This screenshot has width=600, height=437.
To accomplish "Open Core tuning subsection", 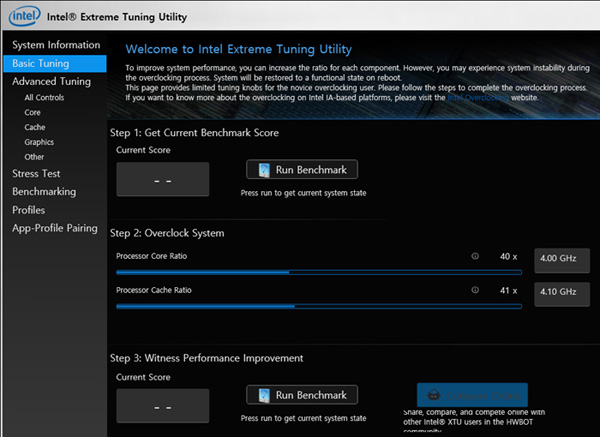I will (x=33, y=113).
